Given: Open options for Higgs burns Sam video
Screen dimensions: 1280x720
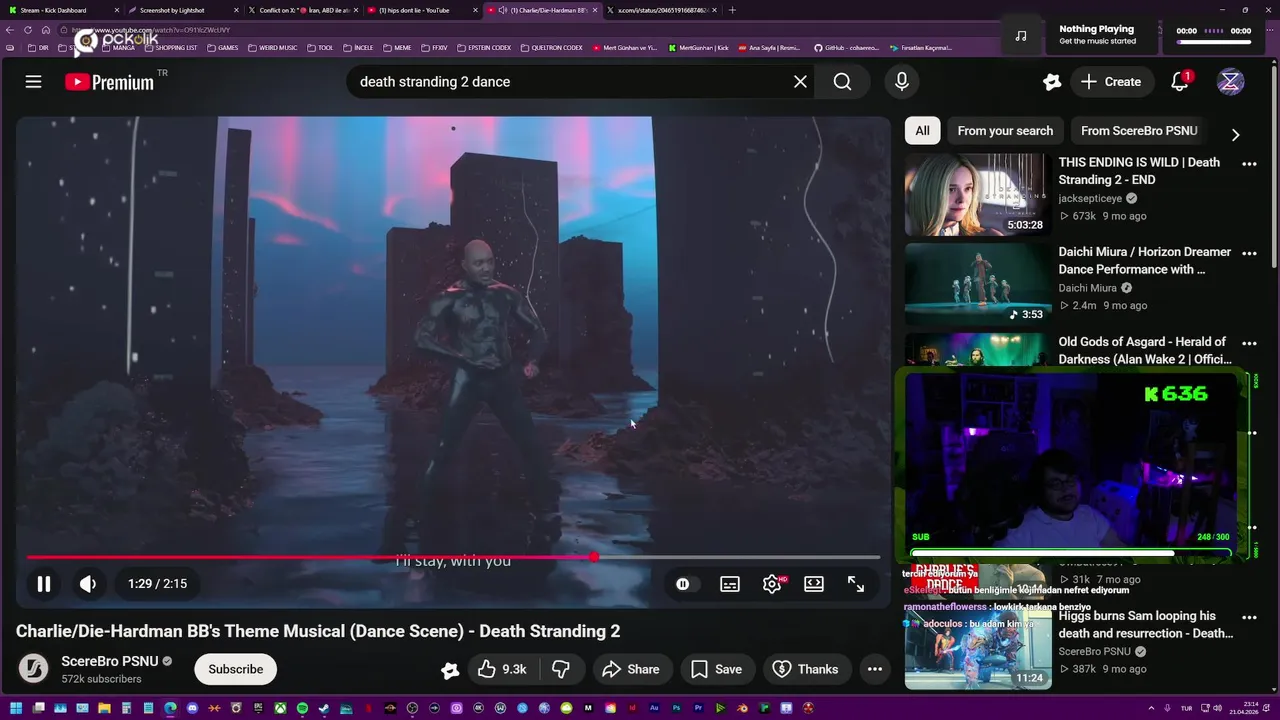Looking at the screenshot, I should tap(1249, 618).
